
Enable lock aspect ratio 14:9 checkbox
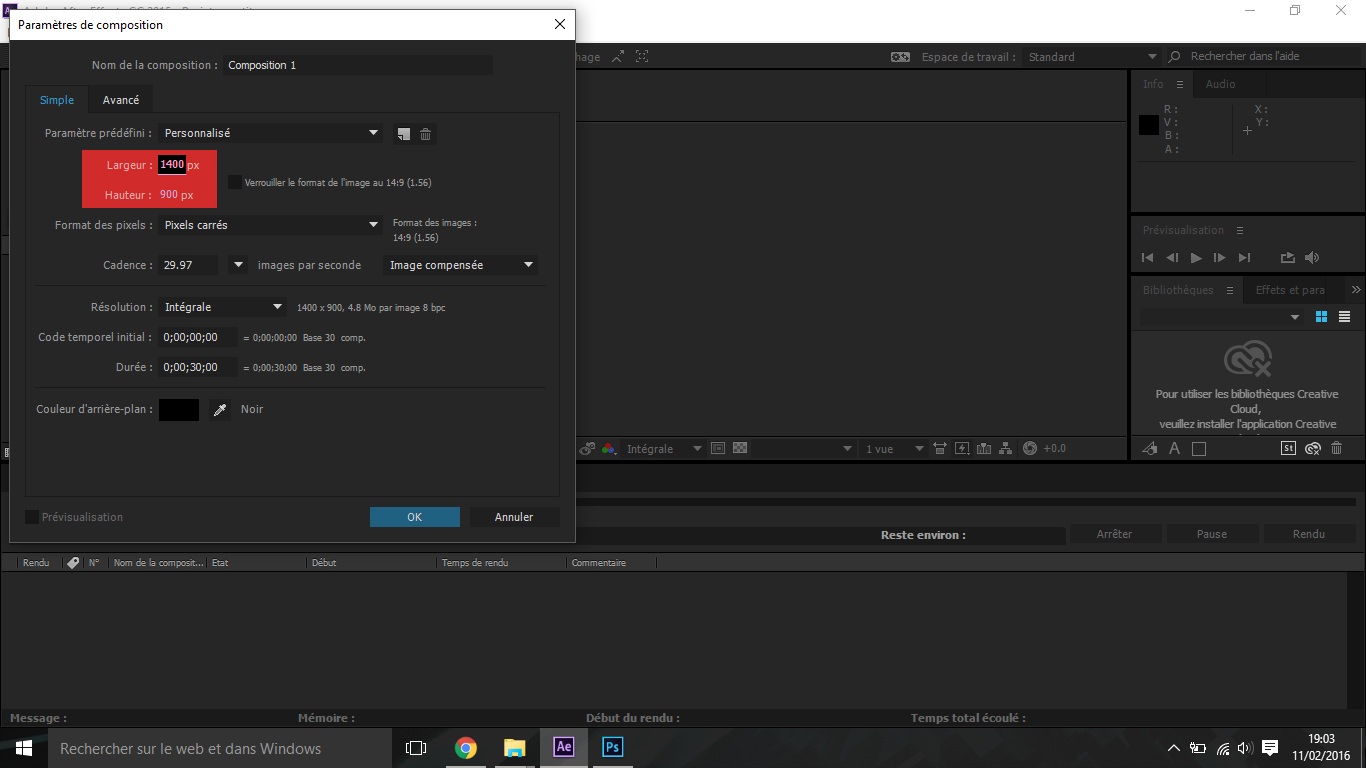(235, 182)
